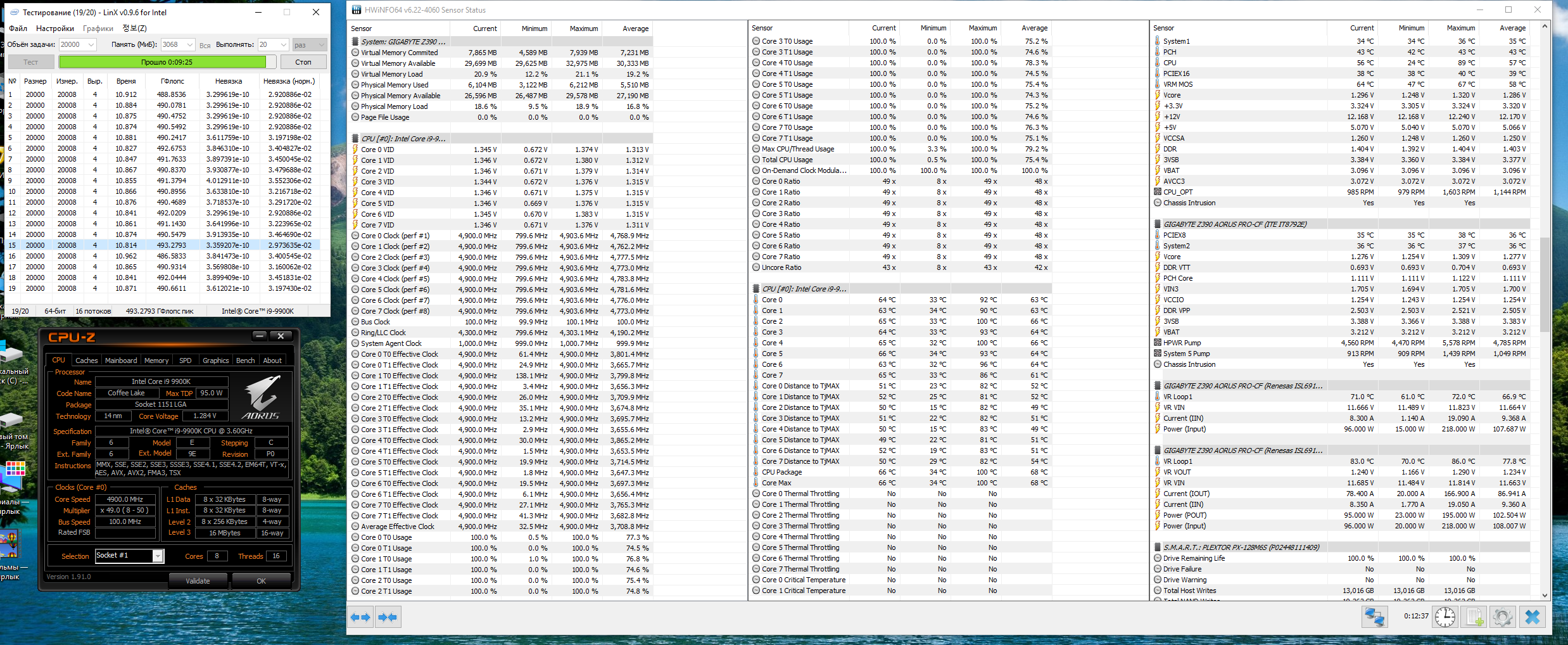Close sensors with the blue X button

coord(1533,617)
